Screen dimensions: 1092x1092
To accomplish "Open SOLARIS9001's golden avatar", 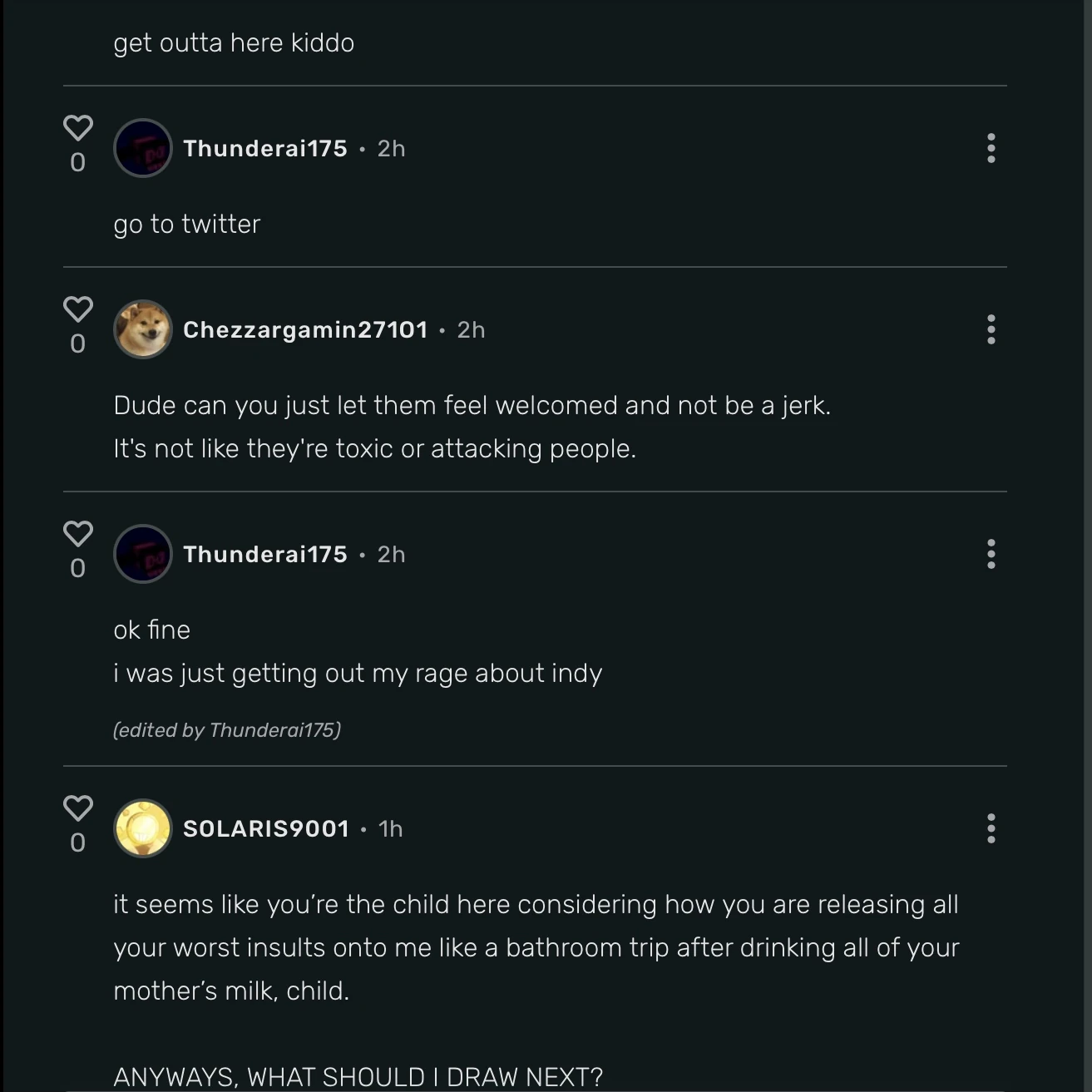I will (x=142, y=828).
